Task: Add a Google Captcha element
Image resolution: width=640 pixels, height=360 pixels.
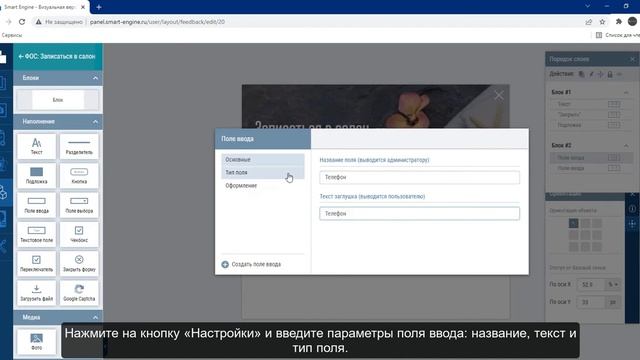Action: pyautogui.click(x=79, y=293)
